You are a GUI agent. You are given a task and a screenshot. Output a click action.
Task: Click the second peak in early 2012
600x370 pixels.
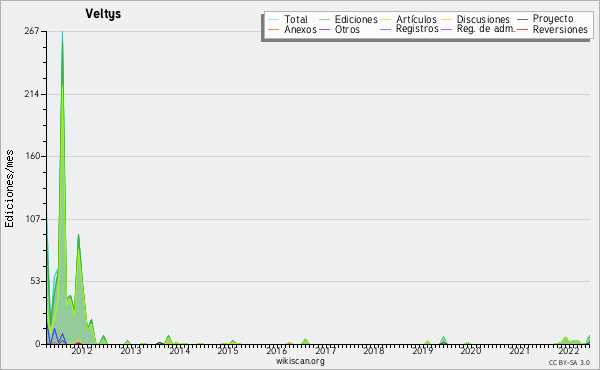(78, 235)
